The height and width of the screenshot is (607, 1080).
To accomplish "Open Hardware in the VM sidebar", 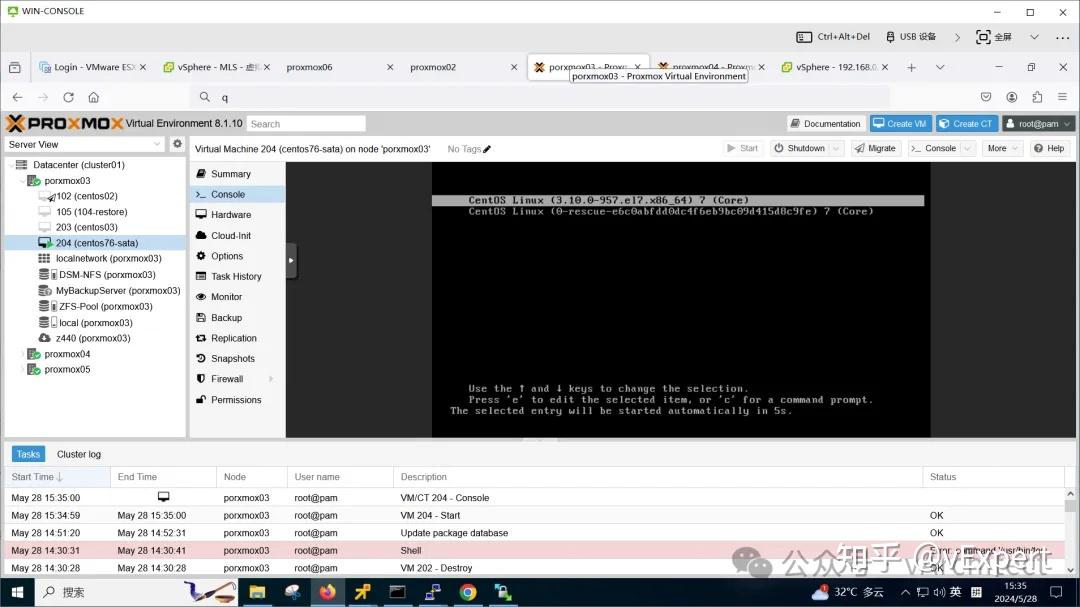I will 231,214.
